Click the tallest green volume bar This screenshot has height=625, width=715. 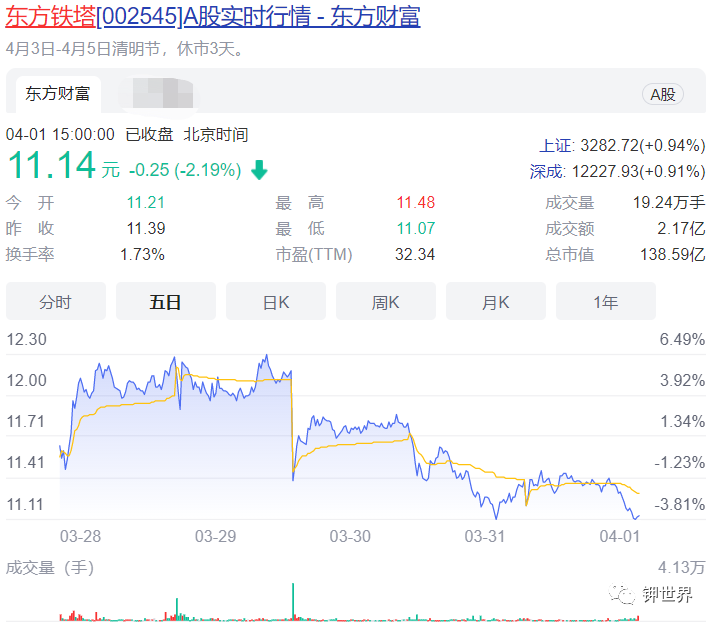click(x=293, y=601)
